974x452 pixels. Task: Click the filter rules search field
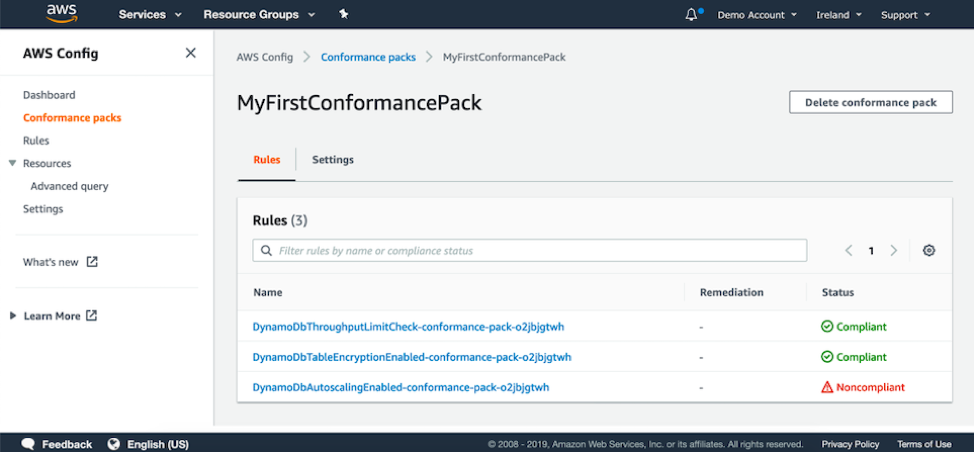[x=530, y=251]
